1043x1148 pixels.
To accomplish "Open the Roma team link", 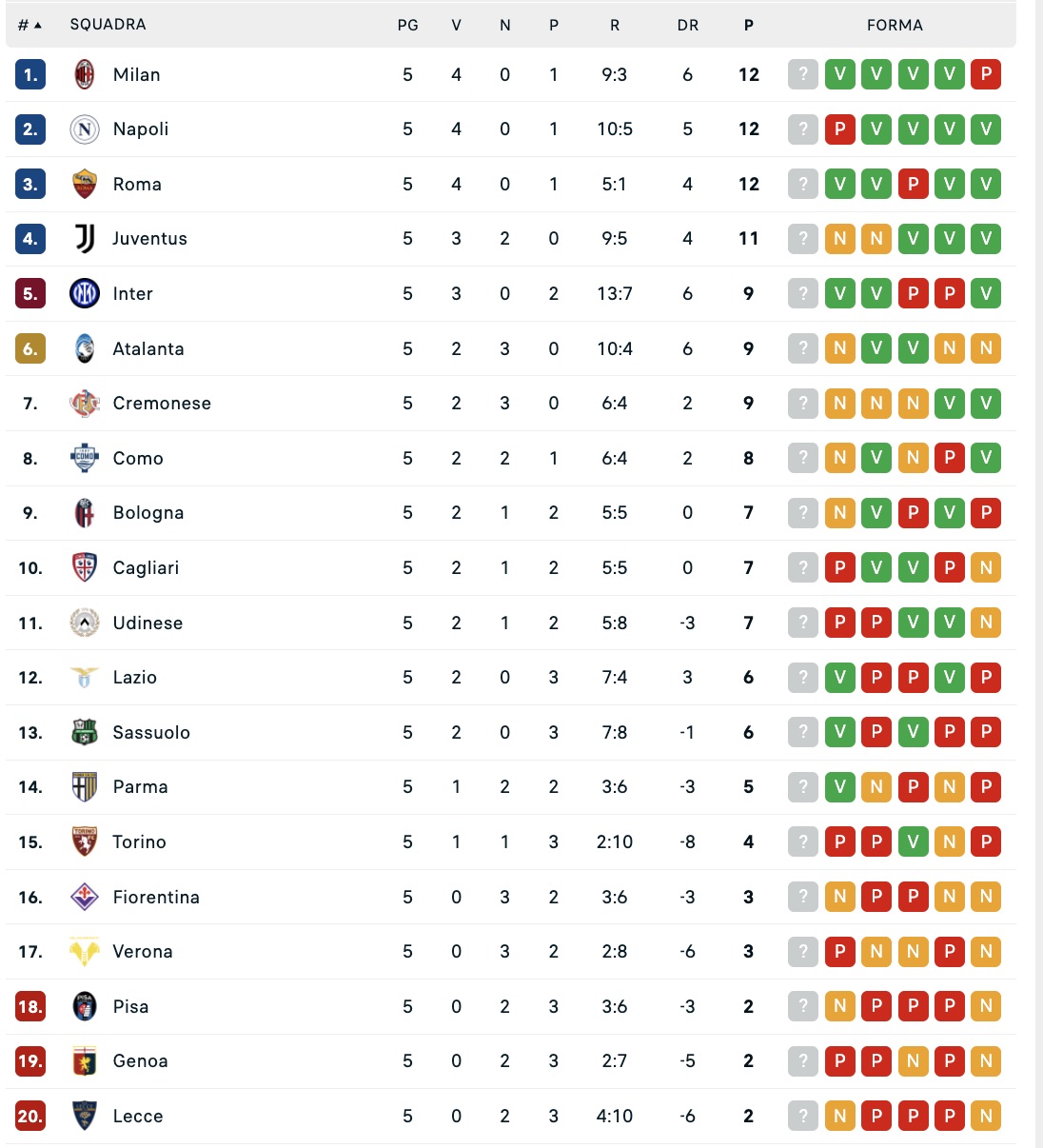I will click(137, 185).
